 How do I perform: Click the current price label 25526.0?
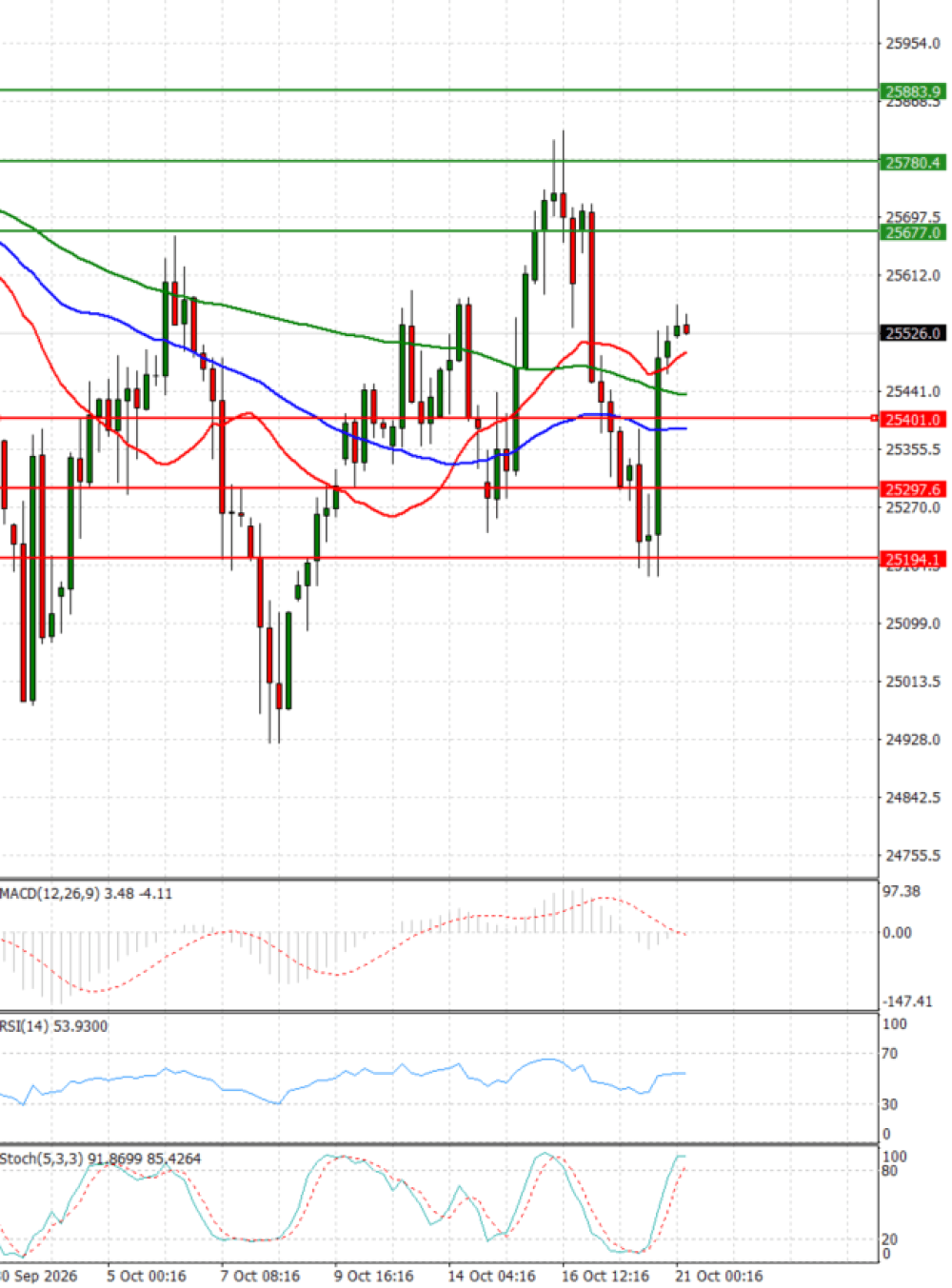tap(912, 333)
